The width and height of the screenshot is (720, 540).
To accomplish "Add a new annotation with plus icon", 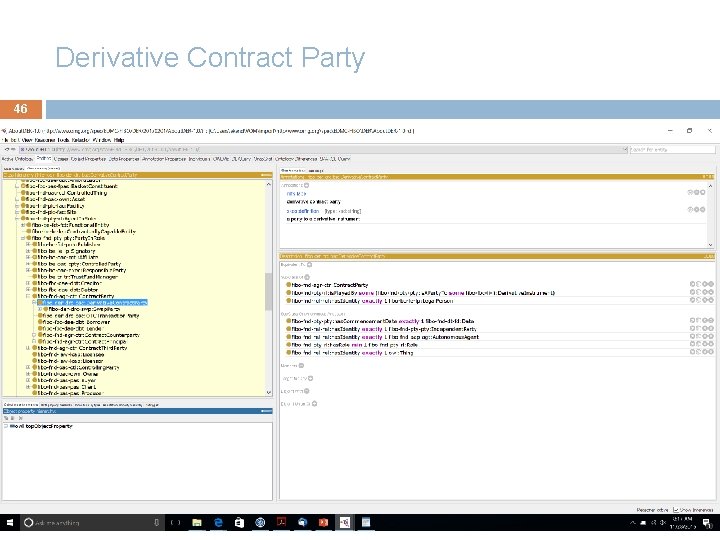I will (306, 186).
